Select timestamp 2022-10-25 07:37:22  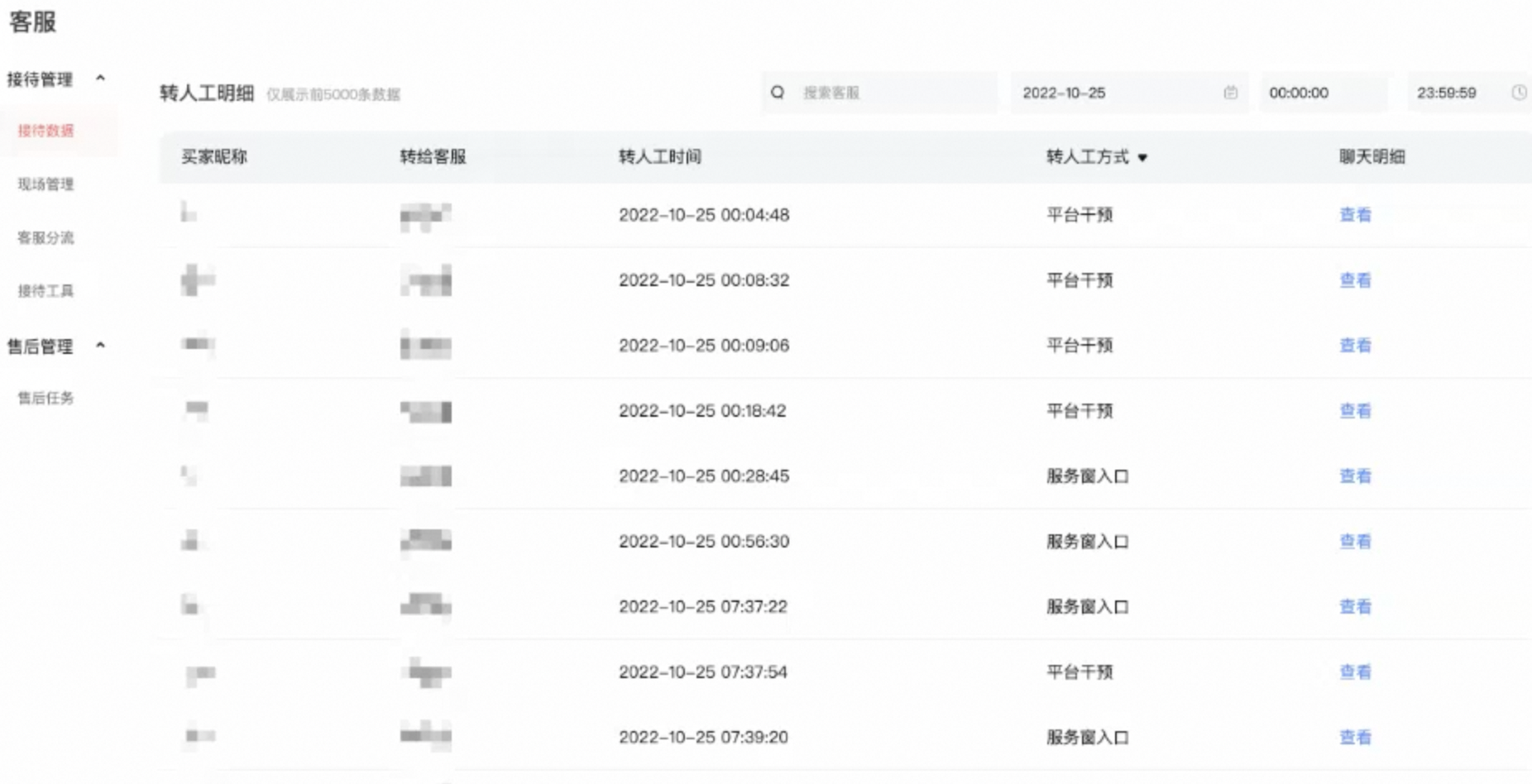pos(703,607)
